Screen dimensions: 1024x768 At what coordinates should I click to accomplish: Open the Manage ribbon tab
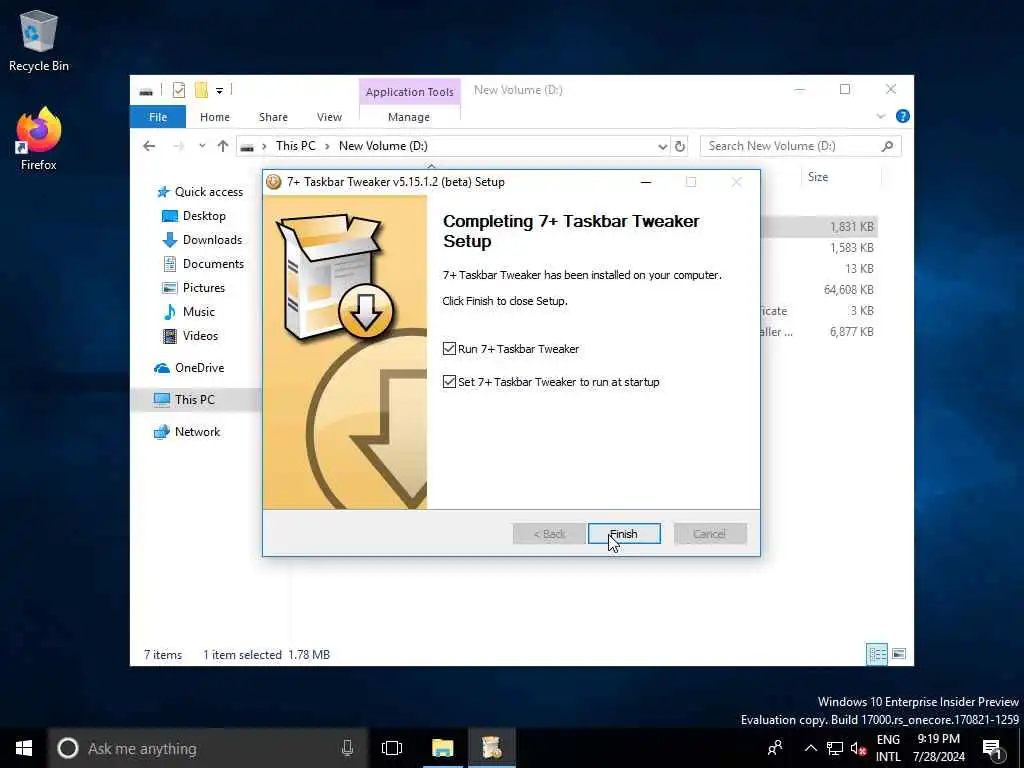[x=409, y=117]
